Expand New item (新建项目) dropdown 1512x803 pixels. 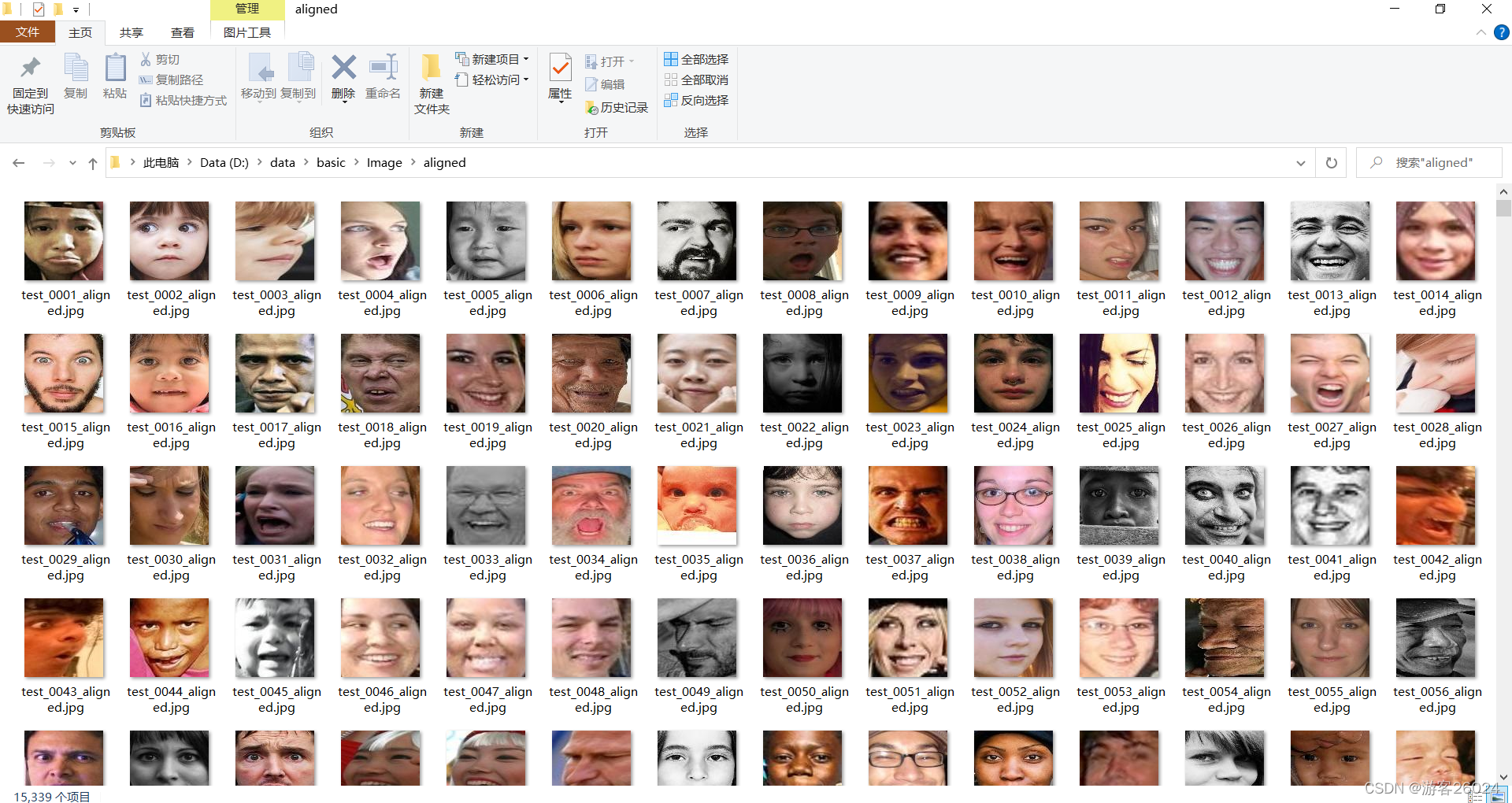pos(526,59)
